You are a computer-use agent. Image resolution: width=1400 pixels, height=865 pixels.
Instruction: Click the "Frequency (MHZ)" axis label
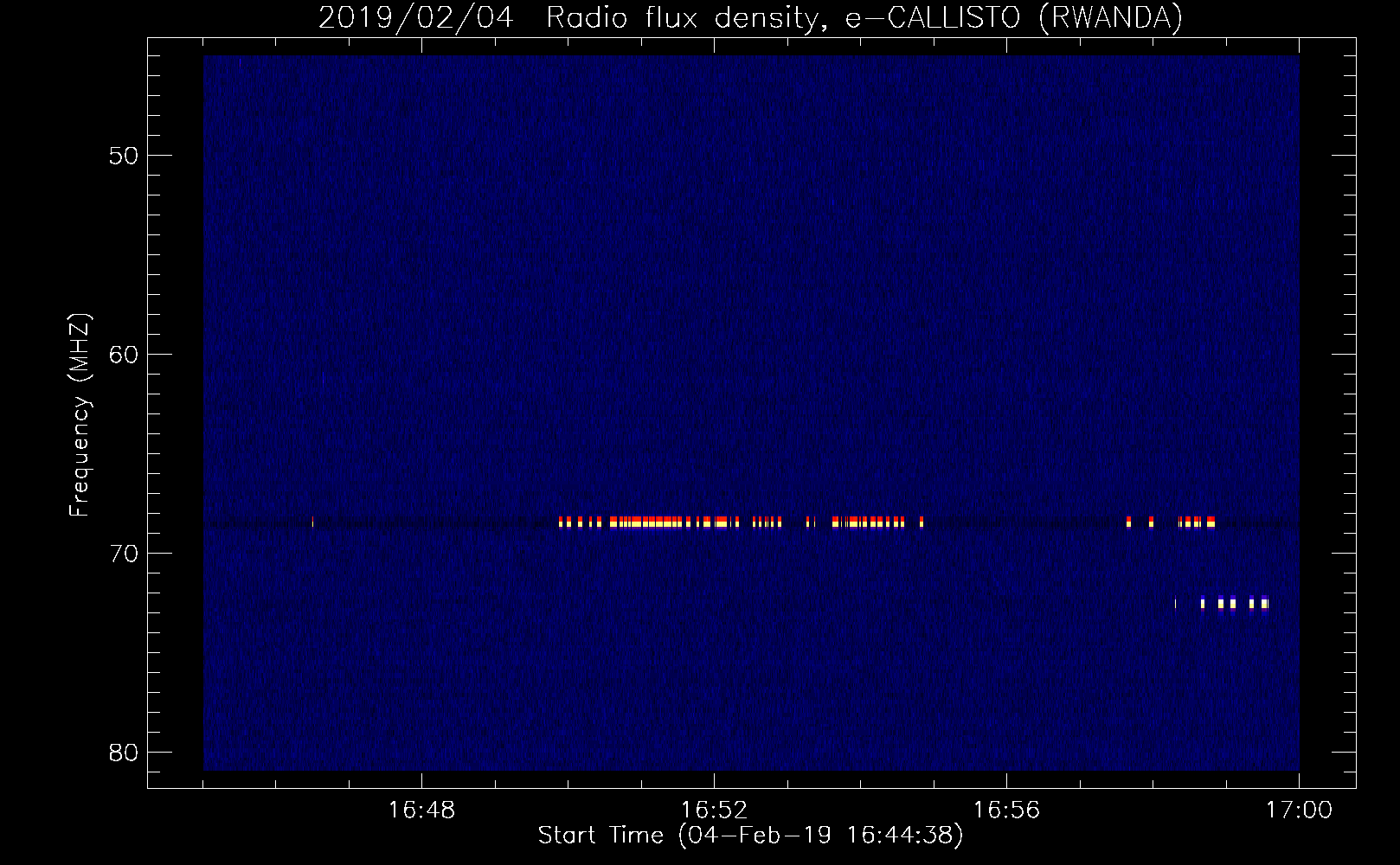click(x=80, y=415)
